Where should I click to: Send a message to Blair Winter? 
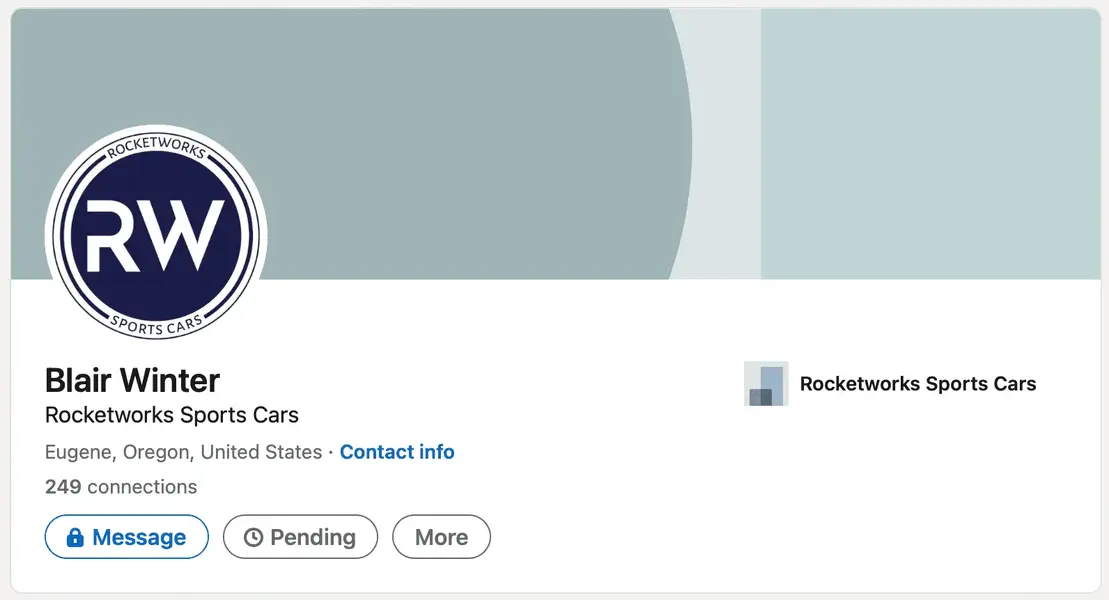[x=127, y=537]
